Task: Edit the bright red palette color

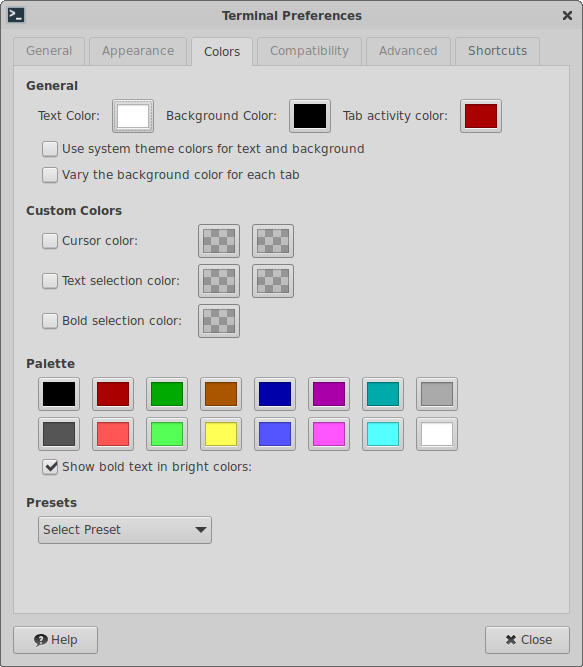Action: coord(113,434)
